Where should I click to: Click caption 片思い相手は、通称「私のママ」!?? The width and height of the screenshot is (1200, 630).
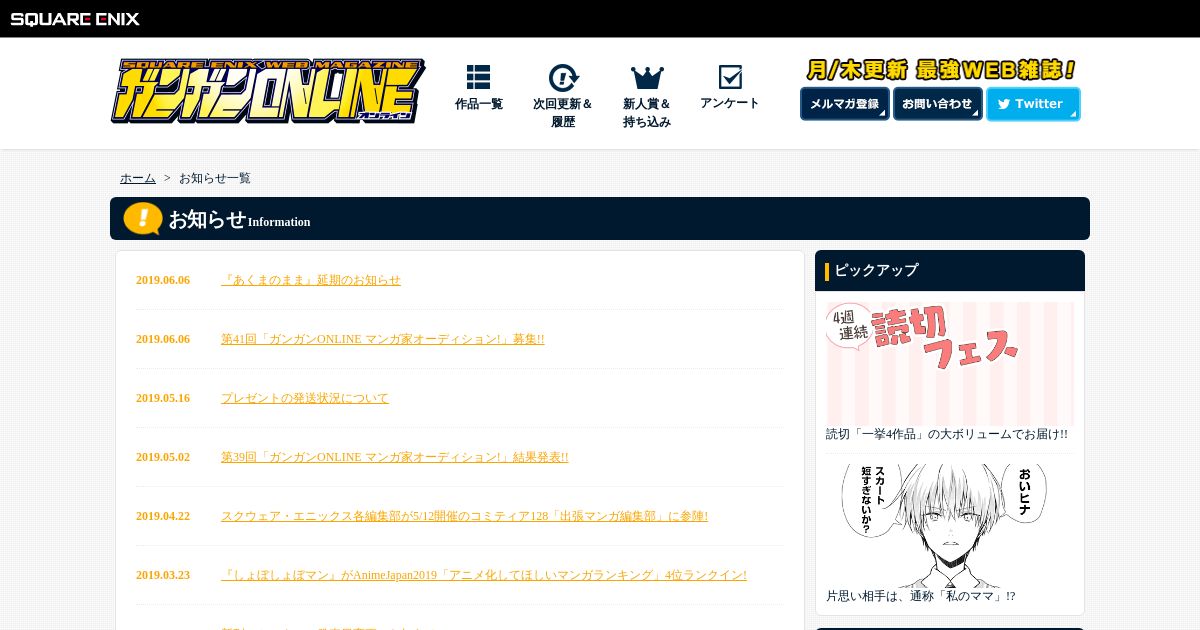921,596
